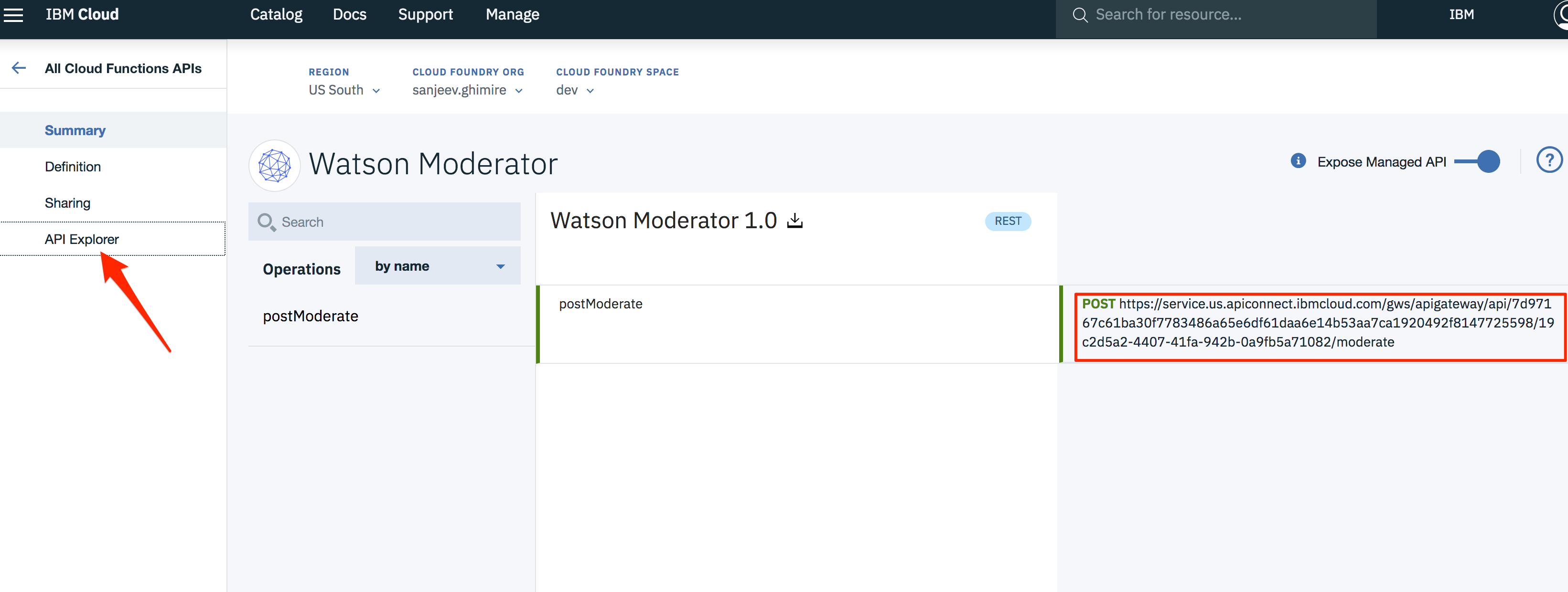The image size is (1568, 592).
Task: Click the back arrow beside All Cloud Functions APIs
Action: tap(19, 68)
